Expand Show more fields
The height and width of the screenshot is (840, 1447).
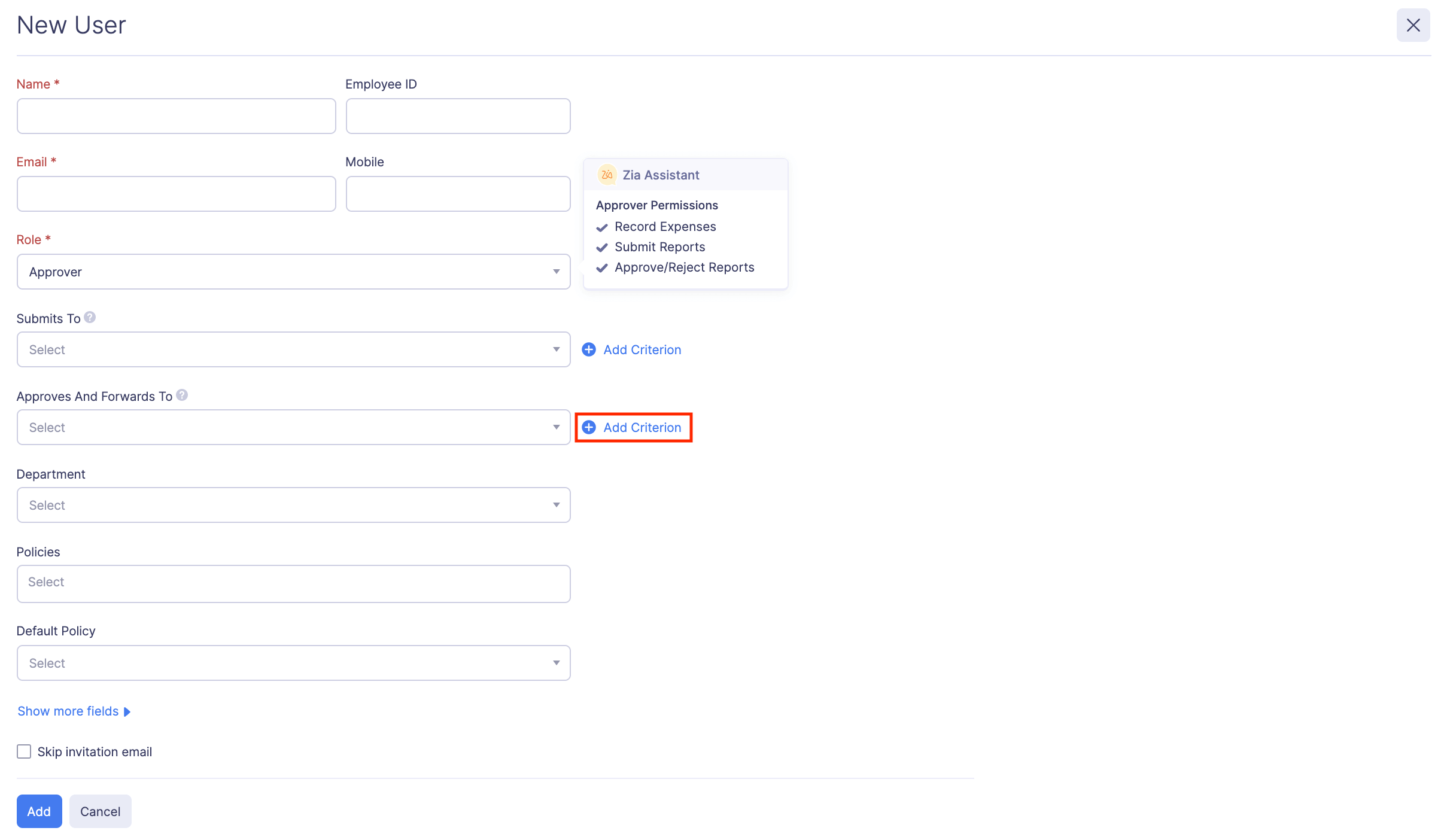coord(69,711)
